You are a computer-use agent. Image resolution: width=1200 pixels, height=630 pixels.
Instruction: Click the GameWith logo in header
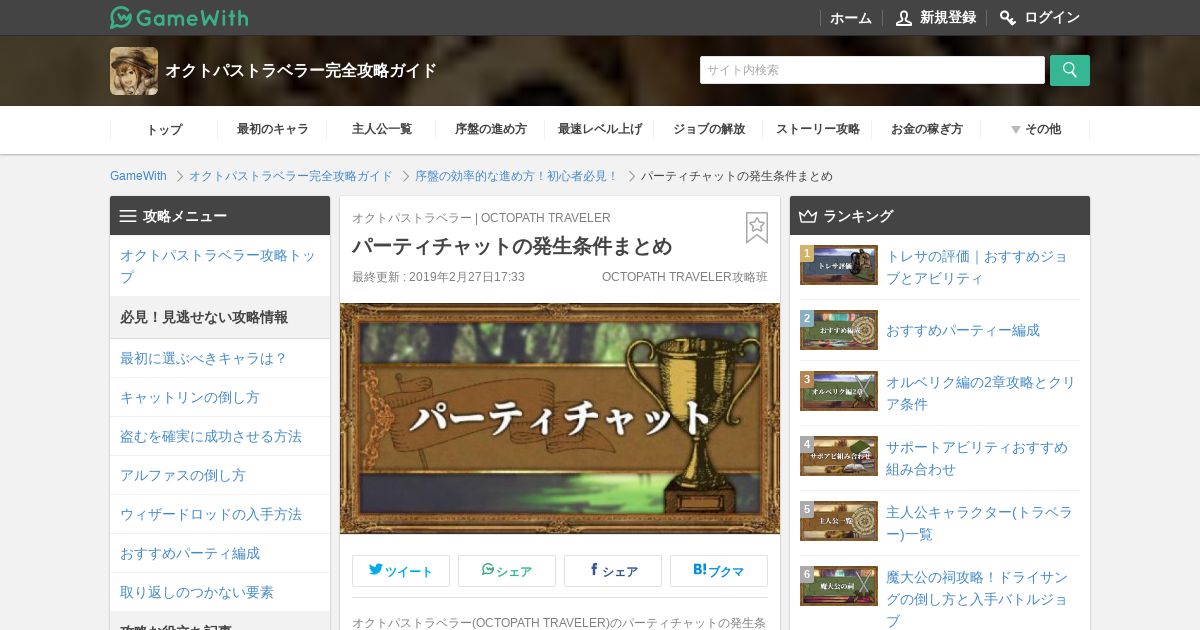click(x=179, y=17)
